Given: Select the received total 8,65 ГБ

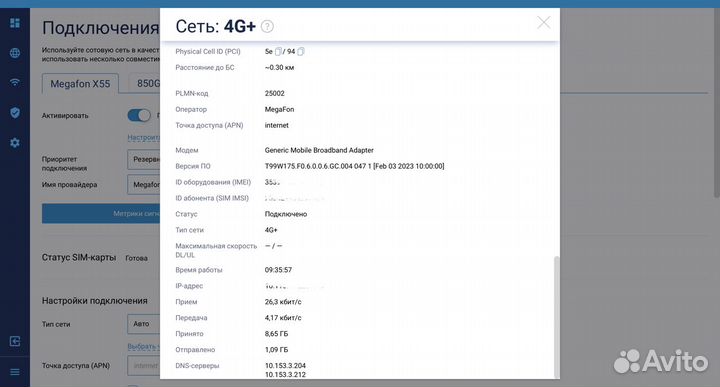Looking at the screenshot, I should pos(276,334).
